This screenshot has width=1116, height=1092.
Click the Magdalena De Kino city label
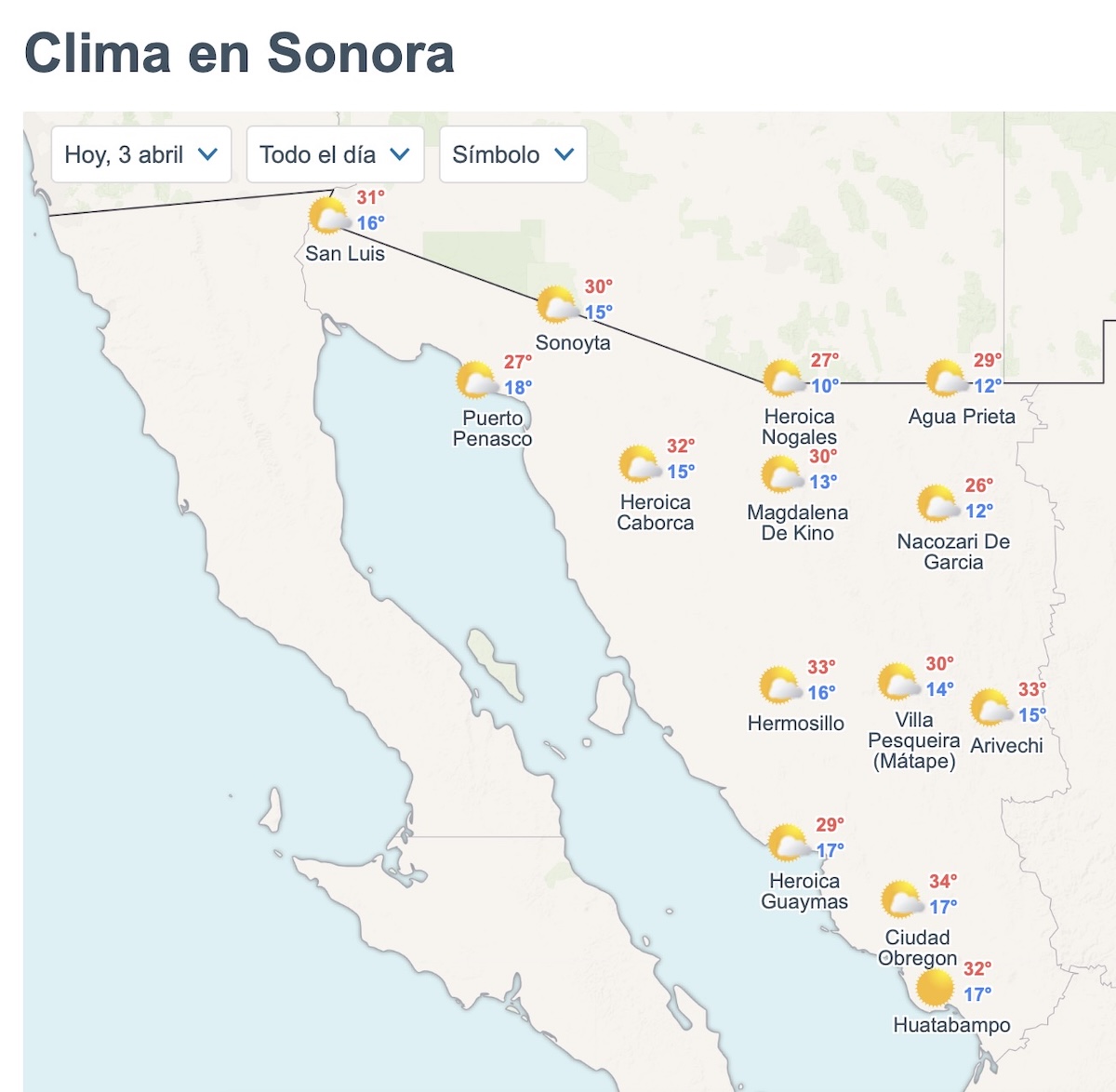point(797,521)
